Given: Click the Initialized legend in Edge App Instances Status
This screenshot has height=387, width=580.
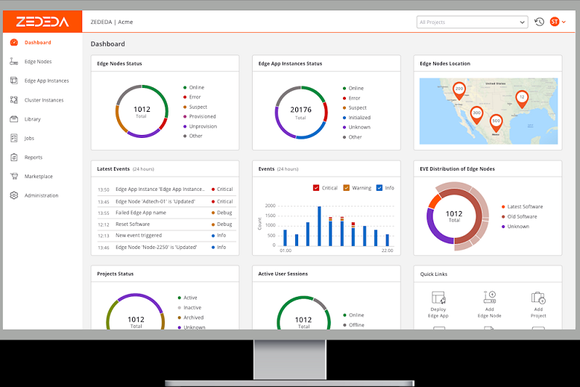Looking at the screenshot, I should (x=357, y=118).
